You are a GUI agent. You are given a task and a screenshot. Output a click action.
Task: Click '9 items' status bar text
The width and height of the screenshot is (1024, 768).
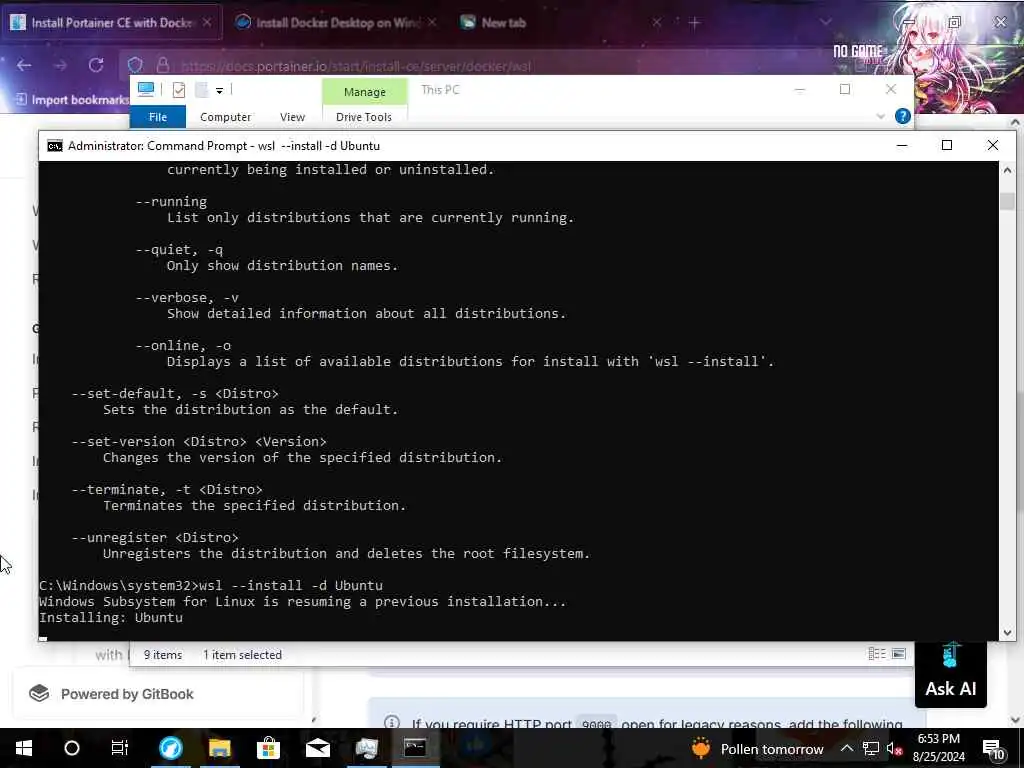[163, 654]
